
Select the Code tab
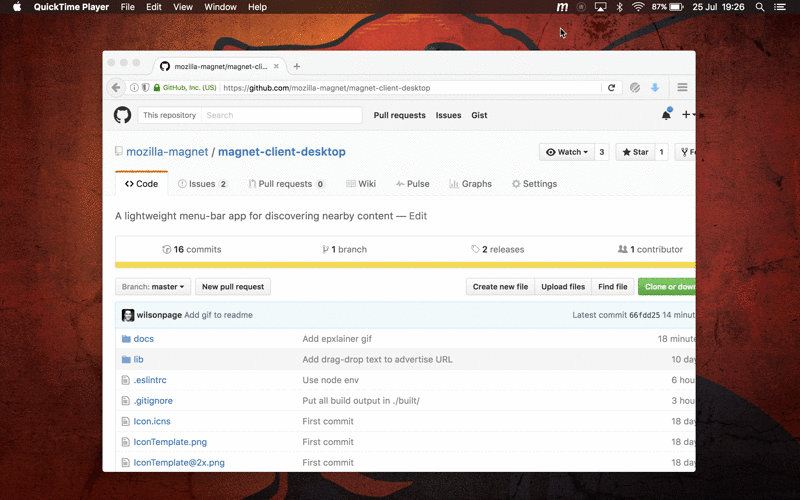pos(141,184)
